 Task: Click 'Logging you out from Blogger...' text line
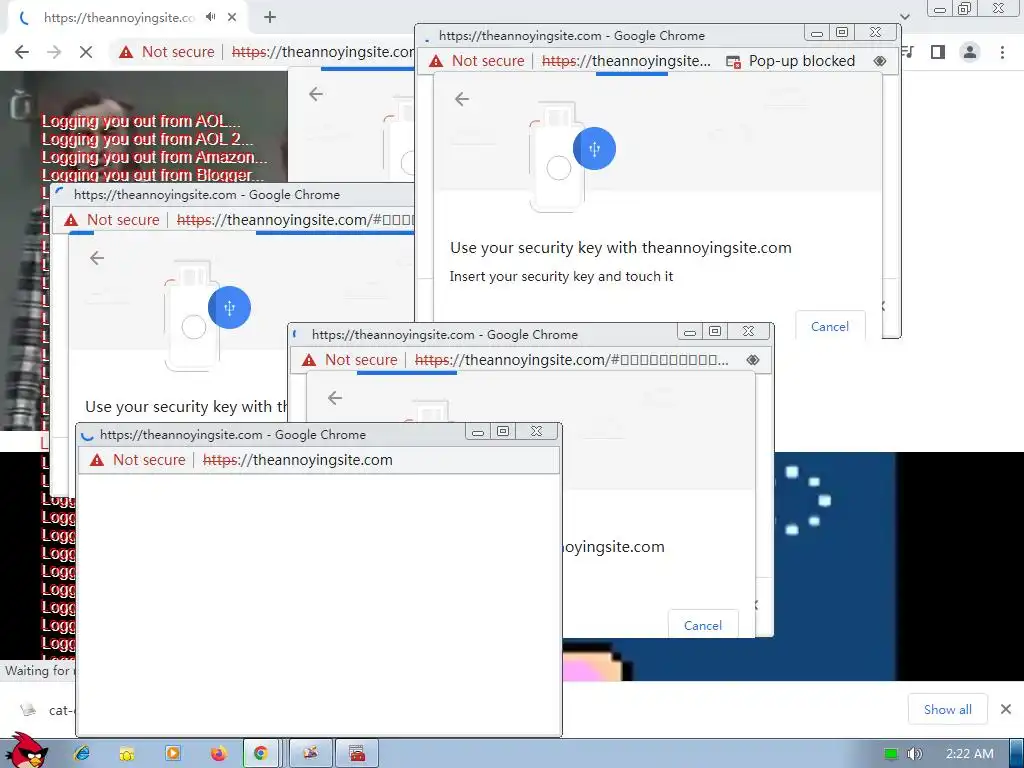(x=153, y=174)
